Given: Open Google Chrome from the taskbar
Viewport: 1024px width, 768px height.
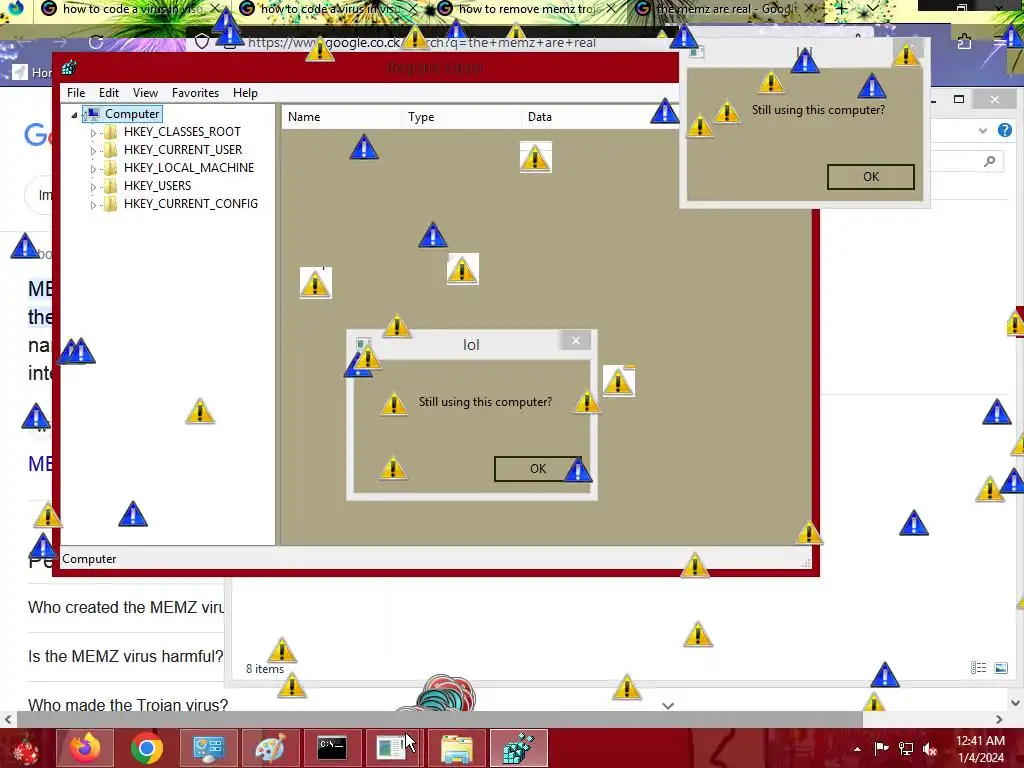Looking at the screenshot, I should pyautogui.click(x=146, y=748).
